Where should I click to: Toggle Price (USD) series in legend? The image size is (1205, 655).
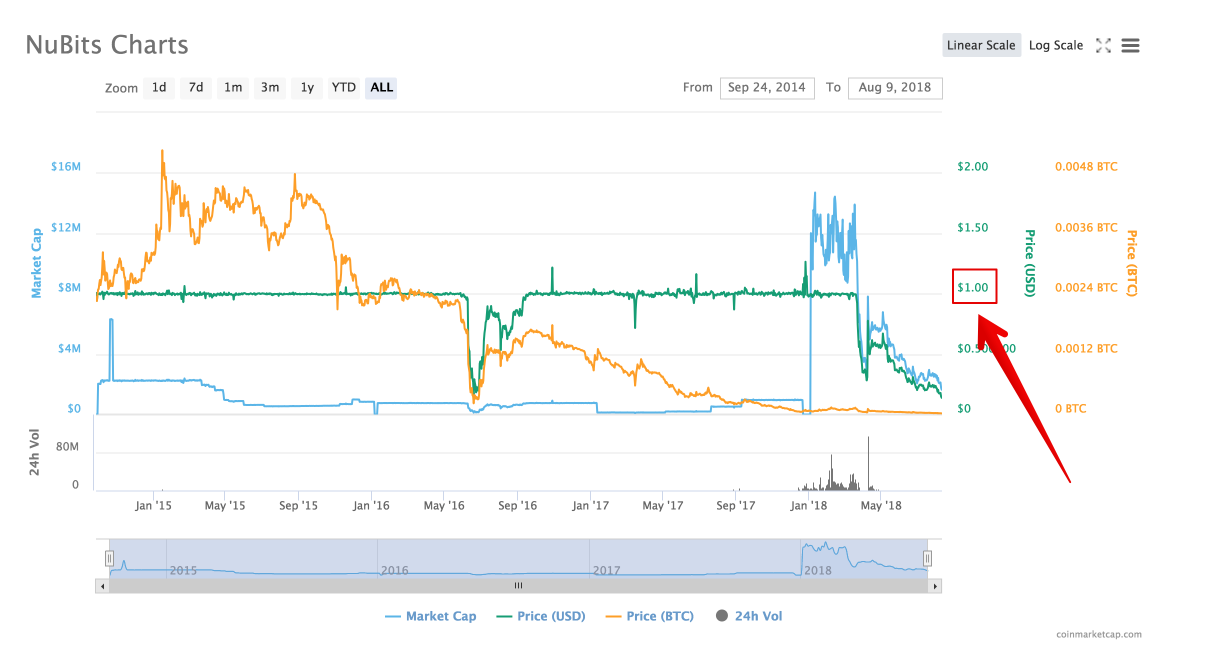coord(541,616)
